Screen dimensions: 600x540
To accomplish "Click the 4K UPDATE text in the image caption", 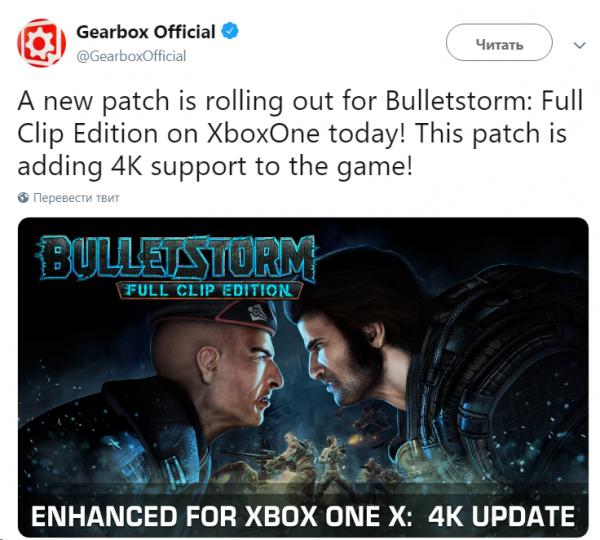I will pos(502,516).
